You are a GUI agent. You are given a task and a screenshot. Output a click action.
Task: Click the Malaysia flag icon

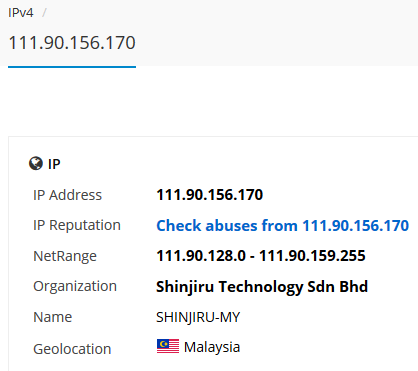click(168, 346)
